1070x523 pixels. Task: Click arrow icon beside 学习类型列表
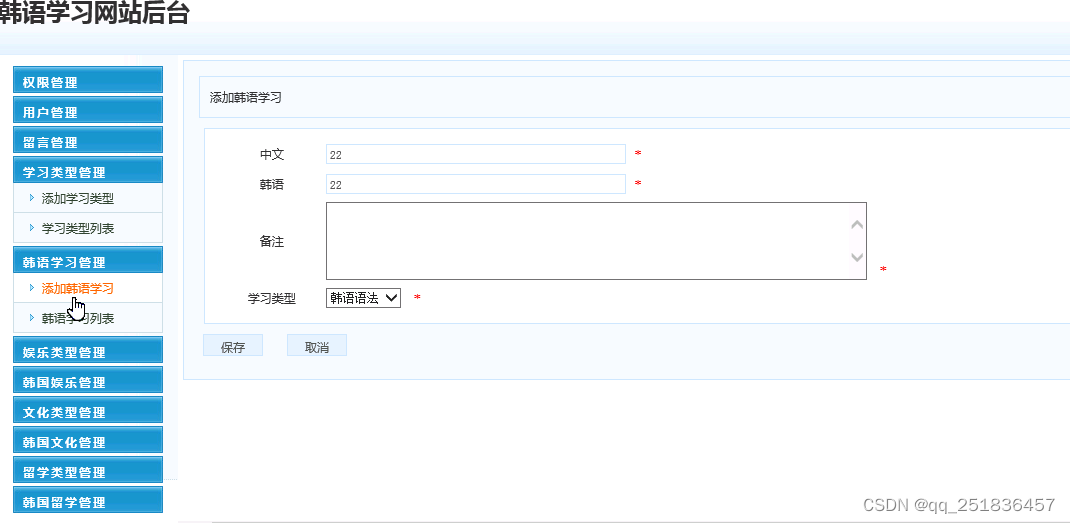click(31, 228)
